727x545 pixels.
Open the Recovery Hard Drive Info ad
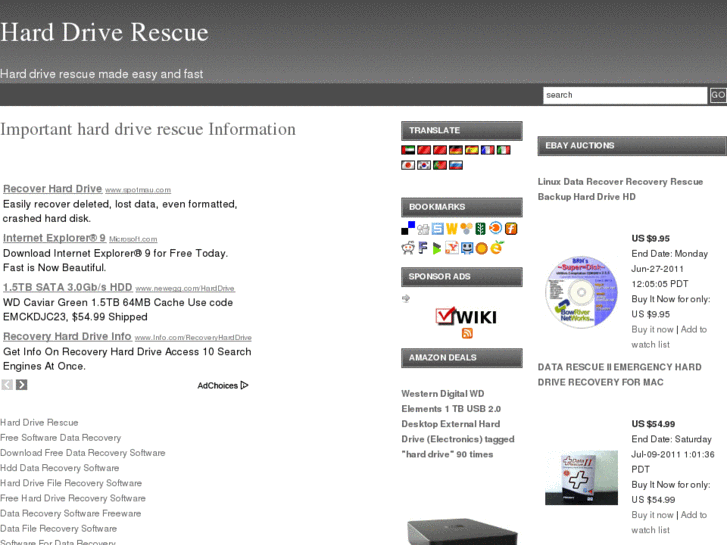(x=67, y=336)
